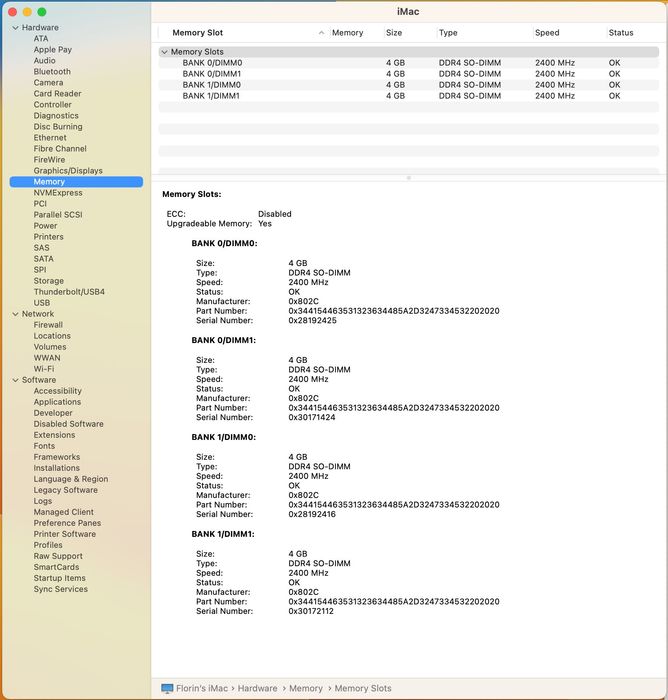The height and width of the screenshot is (700, 668).
Task: Select FireWire in the sidebar
Action: click(x=49, y=160)
